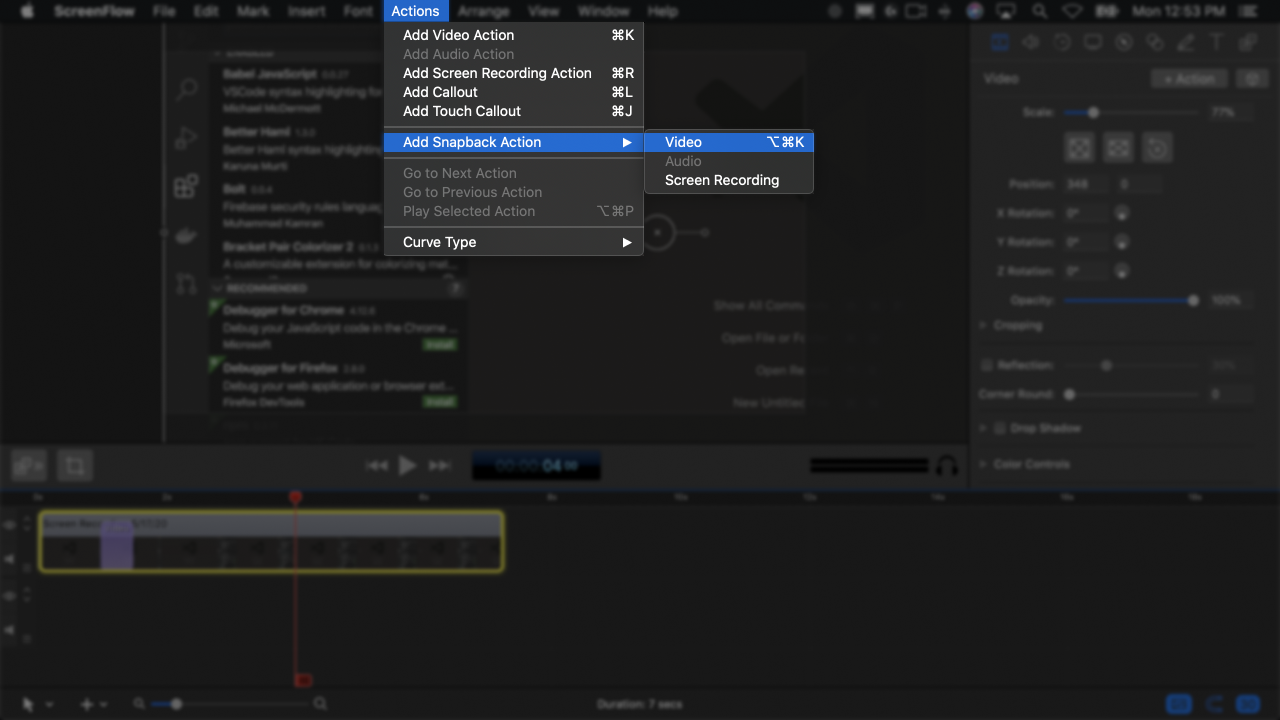Choose Add Touch Callout
The width and height of the screenshot is (1280, 720).
(x=513, y=111)
